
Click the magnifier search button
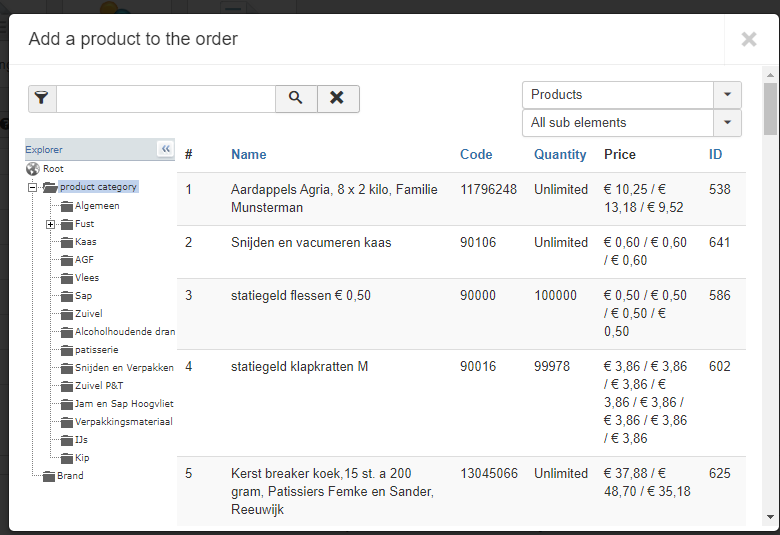tap(296, 98)
